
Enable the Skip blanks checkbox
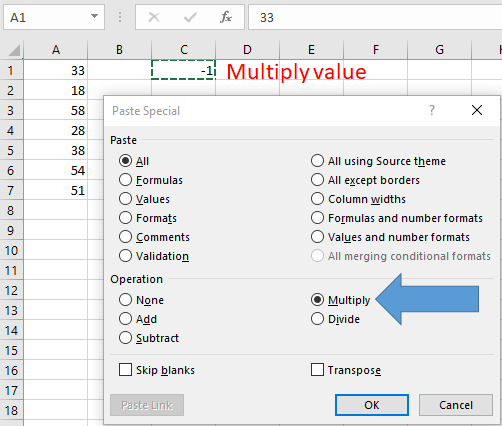click(x=157, y=370)
